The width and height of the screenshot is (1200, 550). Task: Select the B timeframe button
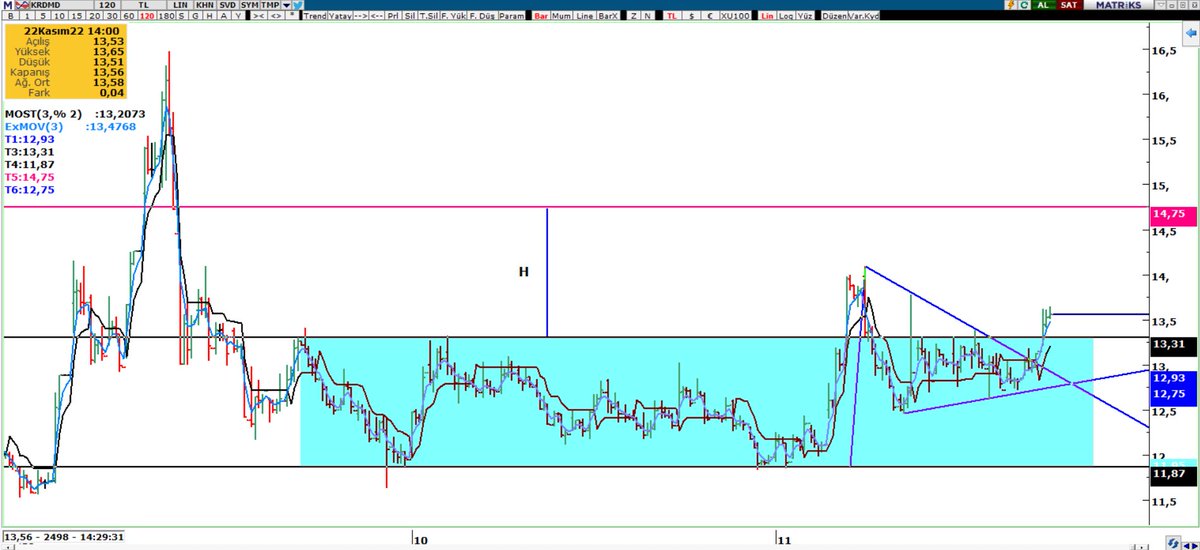tap(10, 17)
